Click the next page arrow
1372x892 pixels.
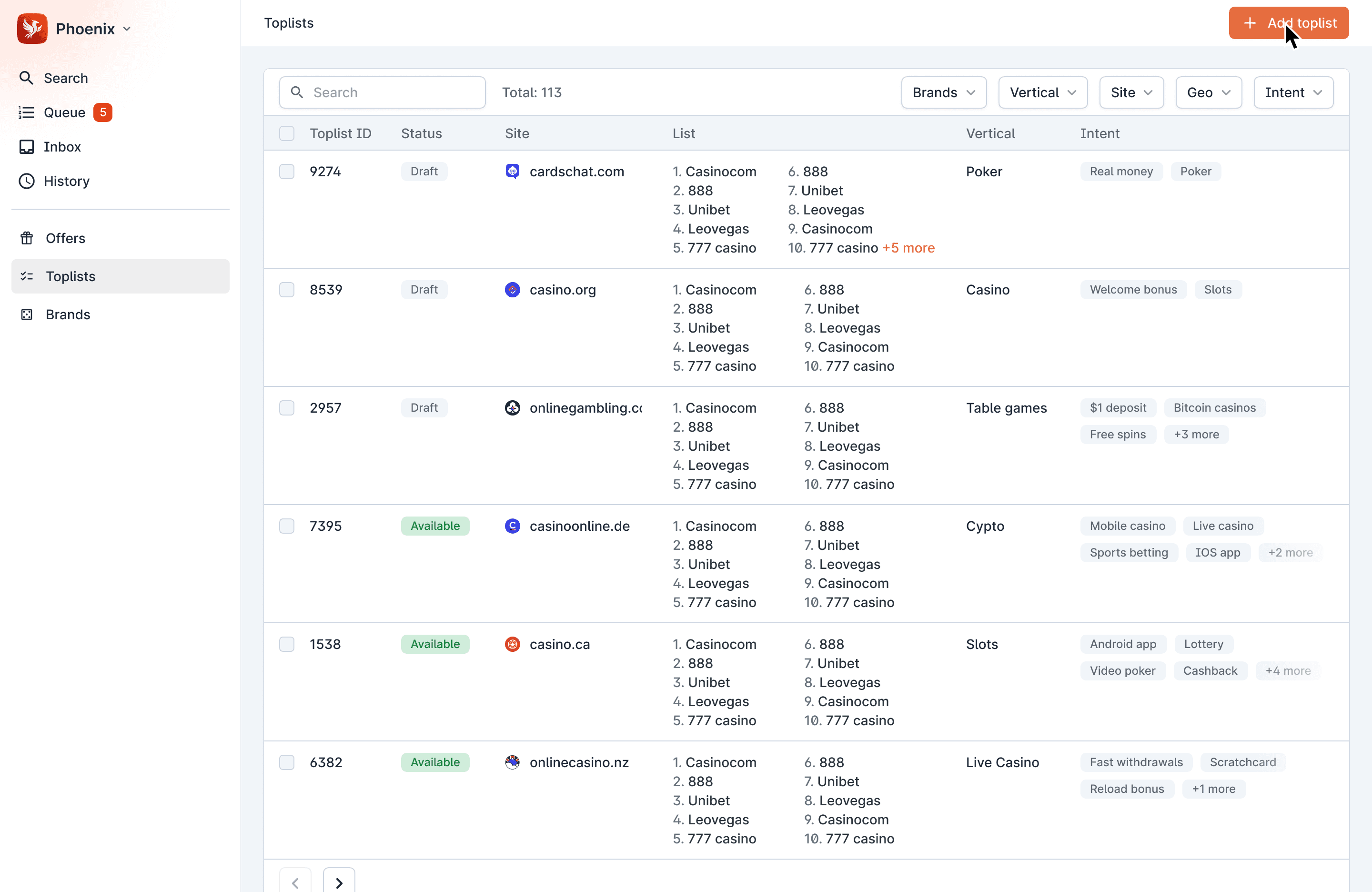click(x=339, y=882)
